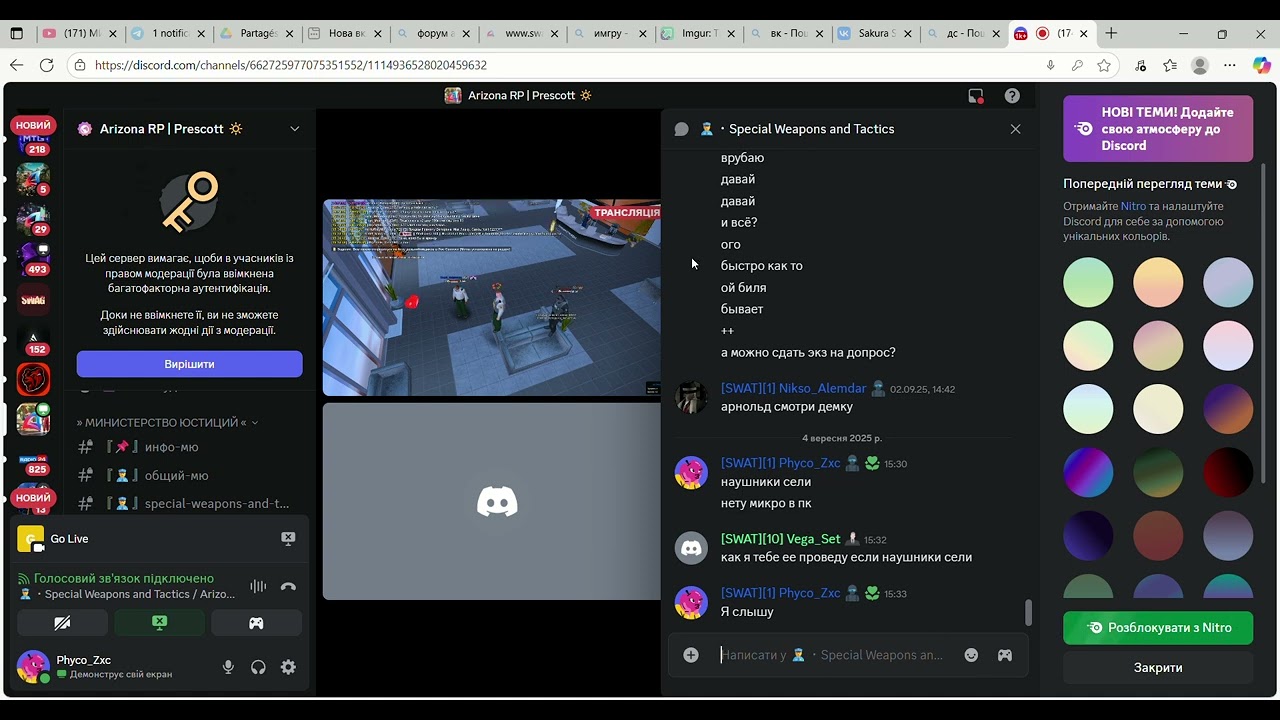Switch to Sakura browser tab
Image resolution: width=1280 pixels, height=720 pixels.
click(x=875, y=33)
